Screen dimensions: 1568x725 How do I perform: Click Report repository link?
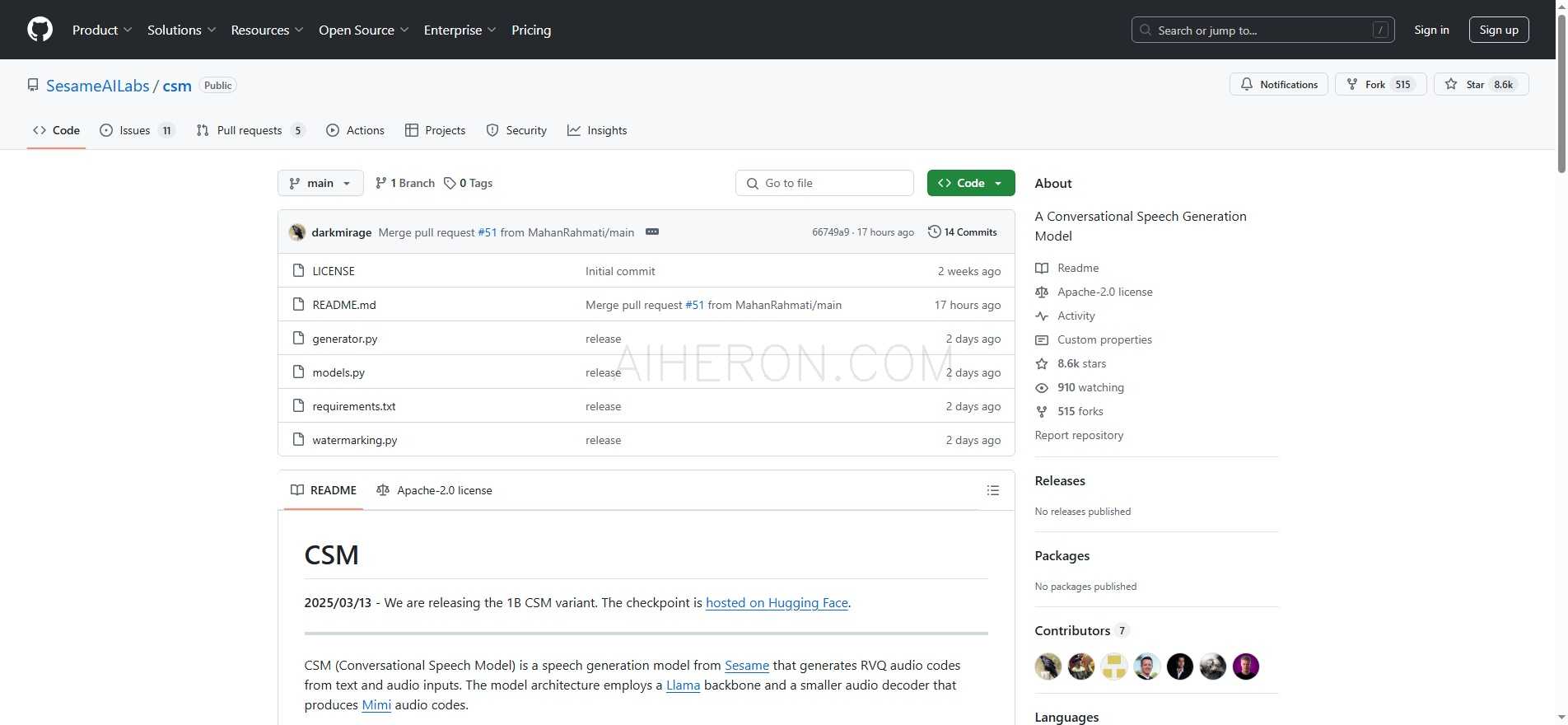pyautogui.click(x=1079, y=435)
